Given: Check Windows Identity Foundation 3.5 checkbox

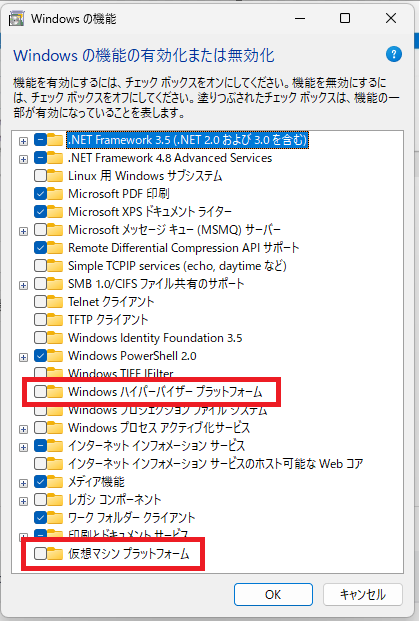Looking at the screenshot, I should [x=40, y=338].
